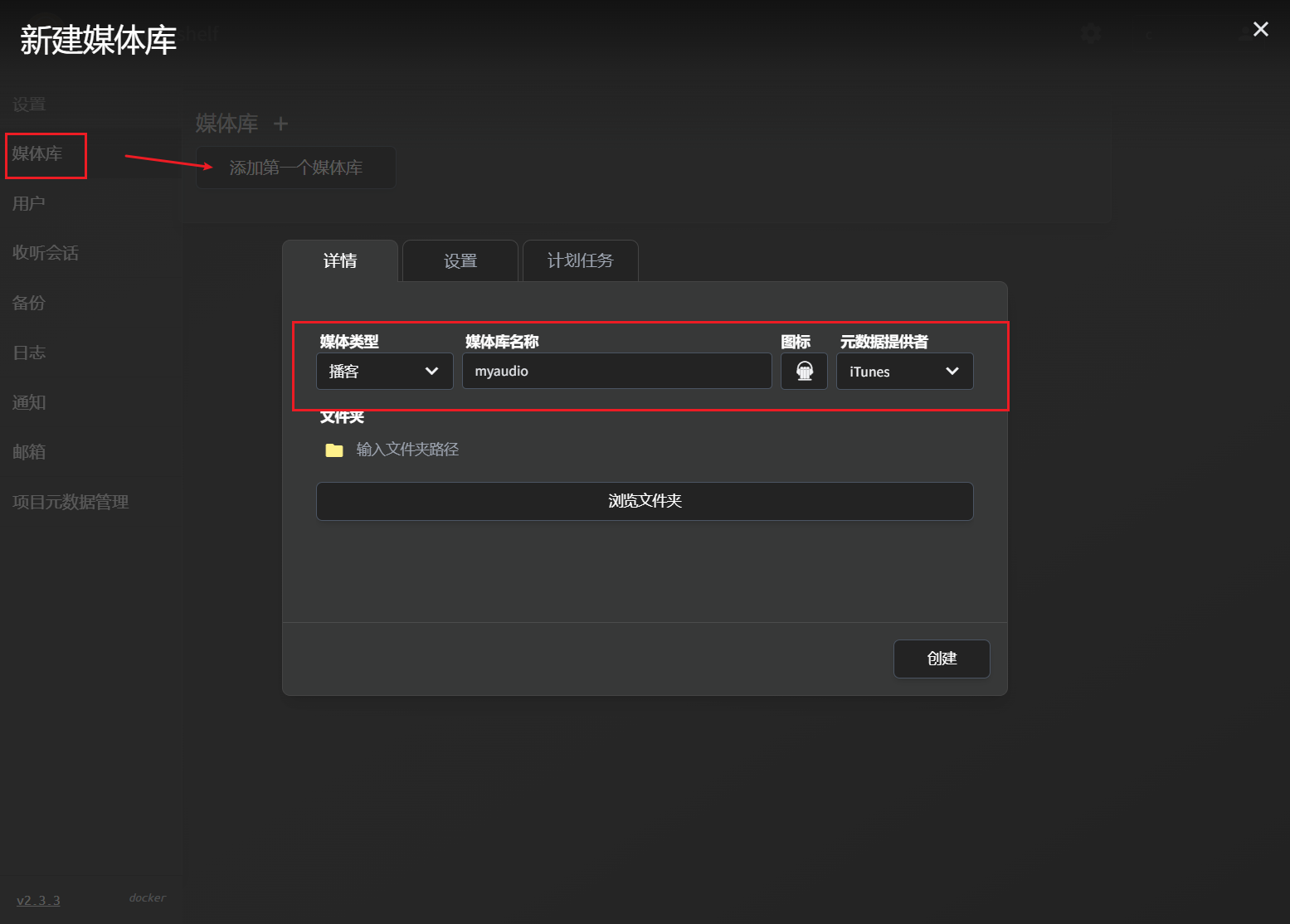1290x924 pixels.
Task: Switch to the 设置 tab
Action: tap(460, 261)
